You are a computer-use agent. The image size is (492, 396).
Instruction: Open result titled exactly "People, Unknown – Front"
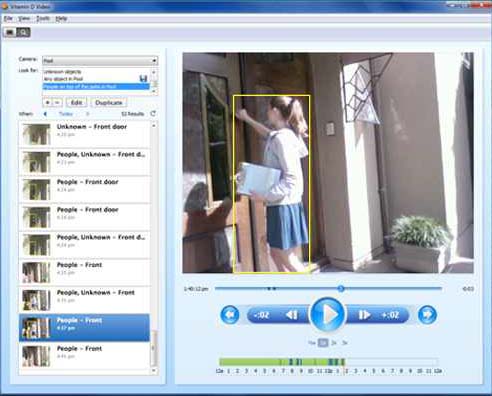pos(84,300)
